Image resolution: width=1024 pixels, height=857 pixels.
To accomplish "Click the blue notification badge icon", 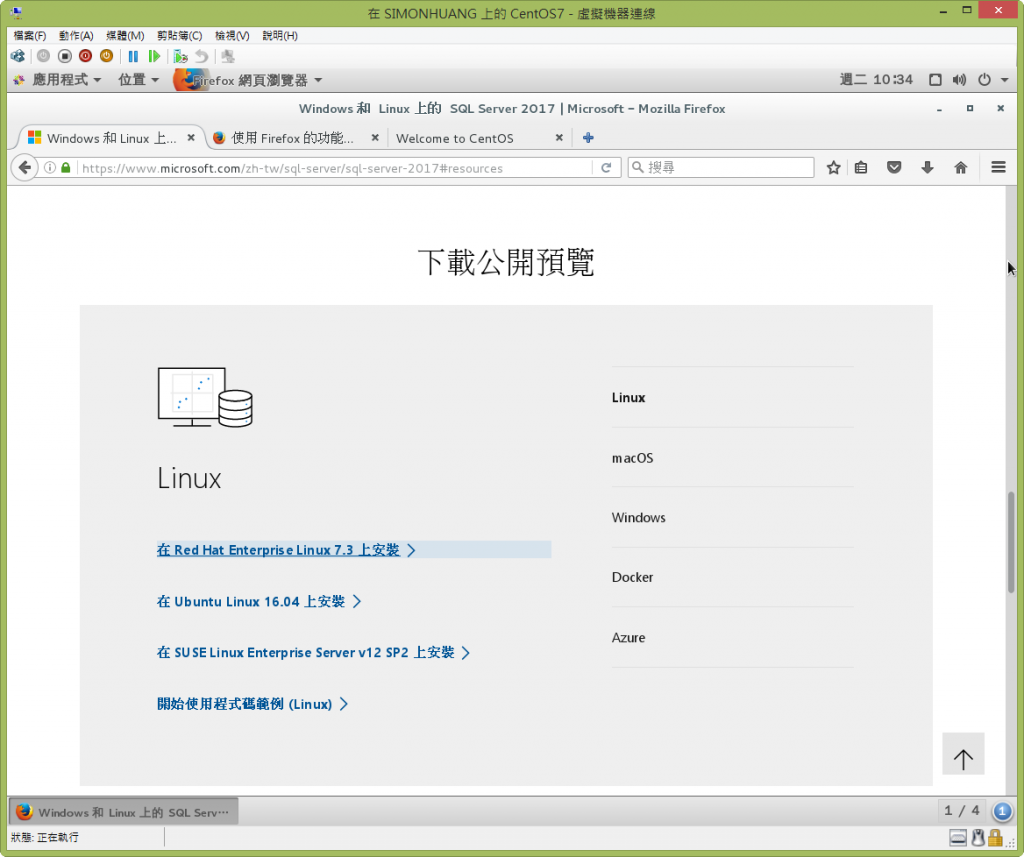I will pyautogui.click(x=1002, y=811).
